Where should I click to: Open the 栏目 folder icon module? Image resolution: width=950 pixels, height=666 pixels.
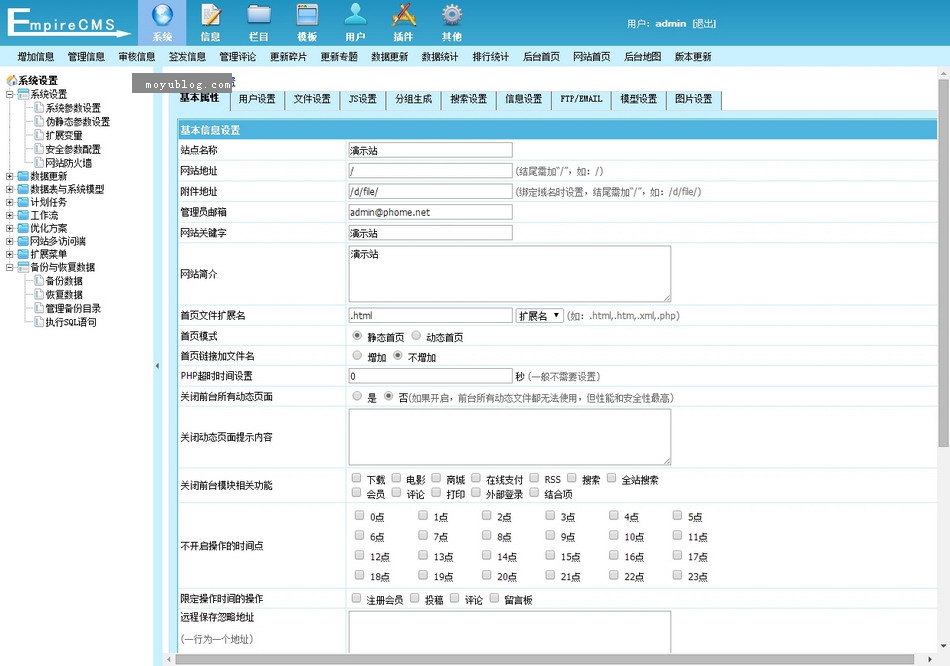(259, 22)
